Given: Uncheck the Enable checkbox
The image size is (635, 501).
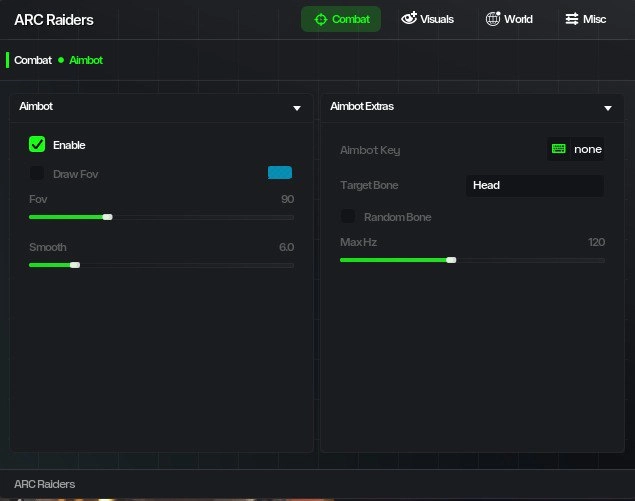Looking at the screenshot, I should [x=37, y=145].
